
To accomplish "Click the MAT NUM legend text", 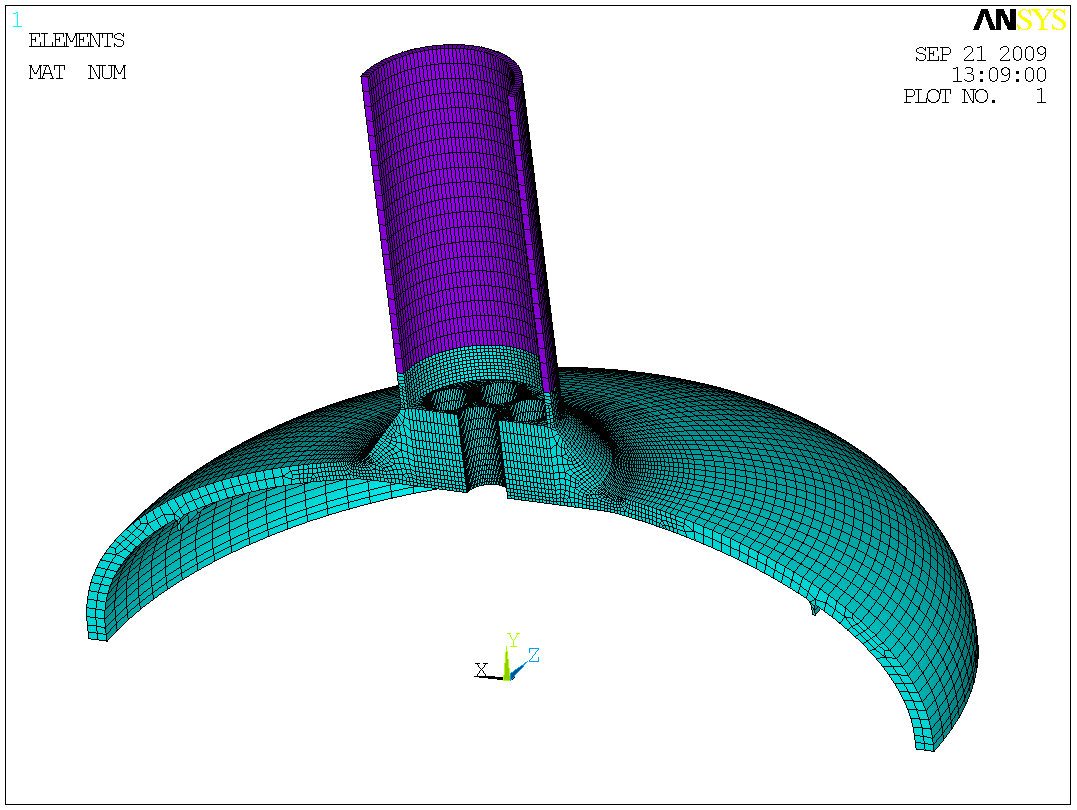I will click(x=76, y=73).
